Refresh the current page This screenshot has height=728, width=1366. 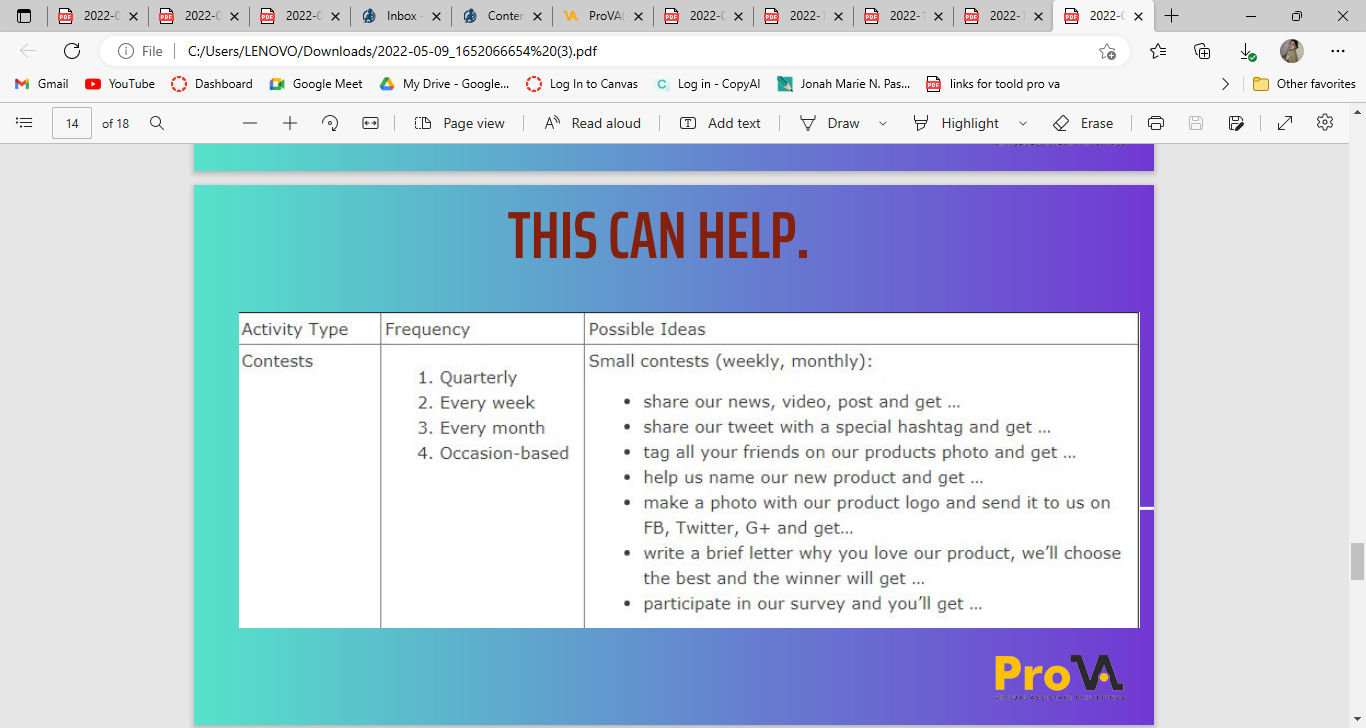pyautogui.click(x=72, y=51)
